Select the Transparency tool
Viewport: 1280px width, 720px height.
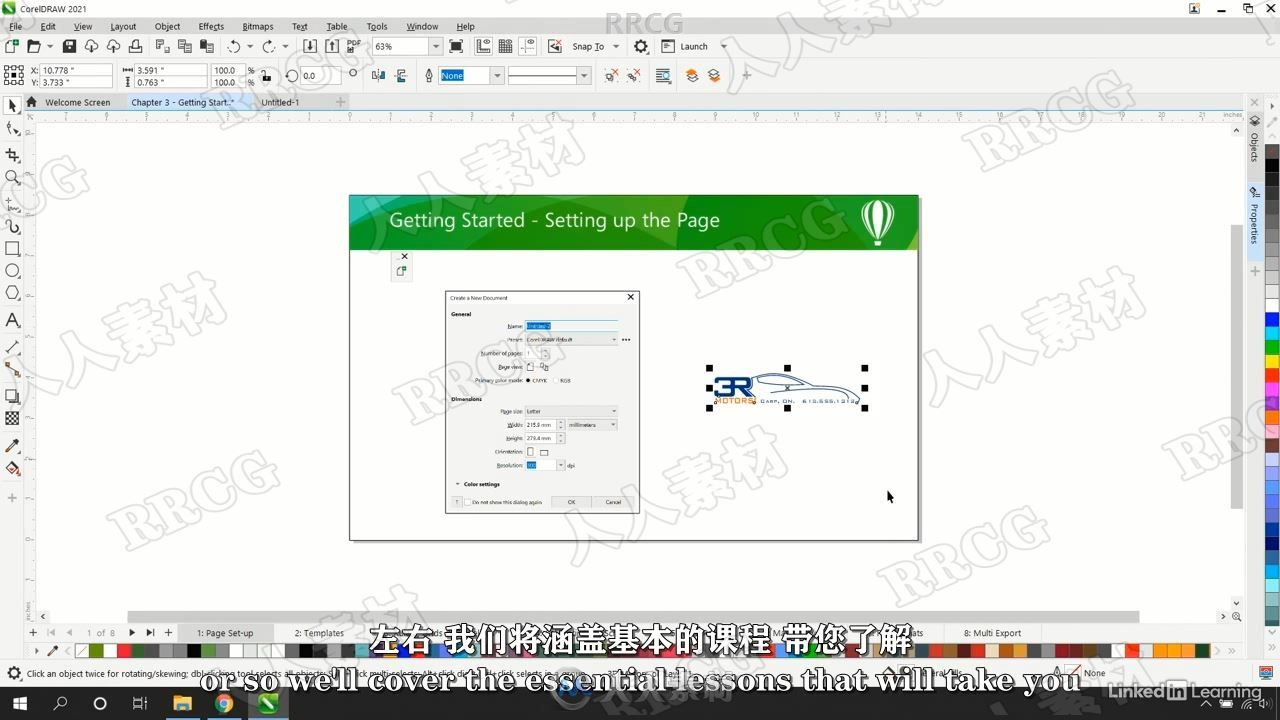click(12, 419)
